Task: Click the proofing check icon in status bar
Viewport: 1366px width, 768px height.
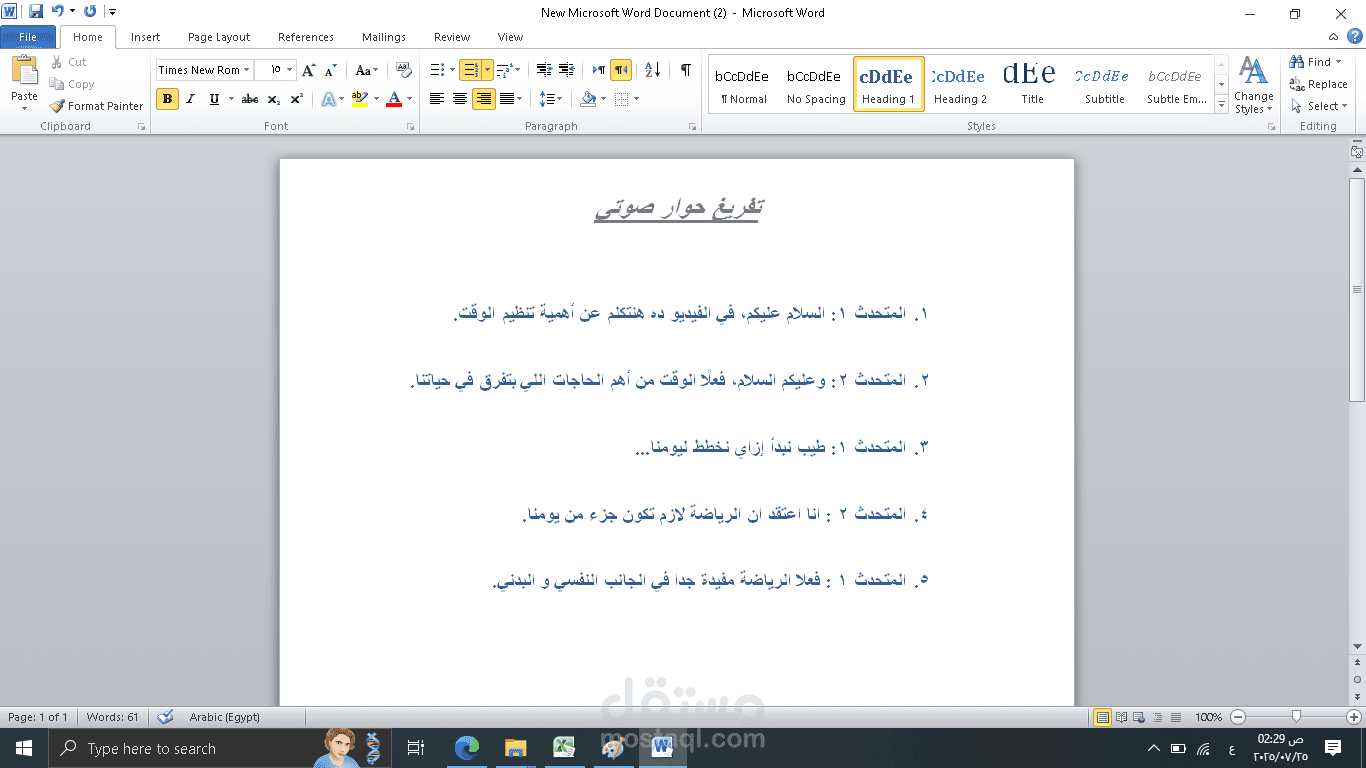Action: click(x=166, y=717)
